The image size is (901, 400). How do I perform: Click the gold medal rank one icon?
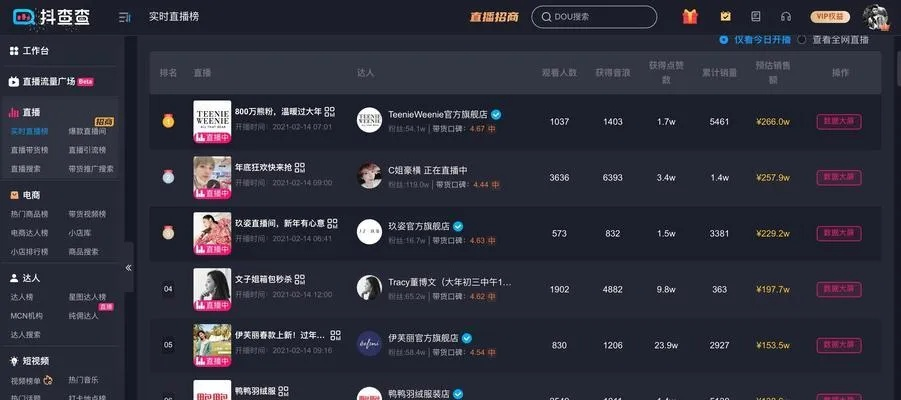[168, 121]
